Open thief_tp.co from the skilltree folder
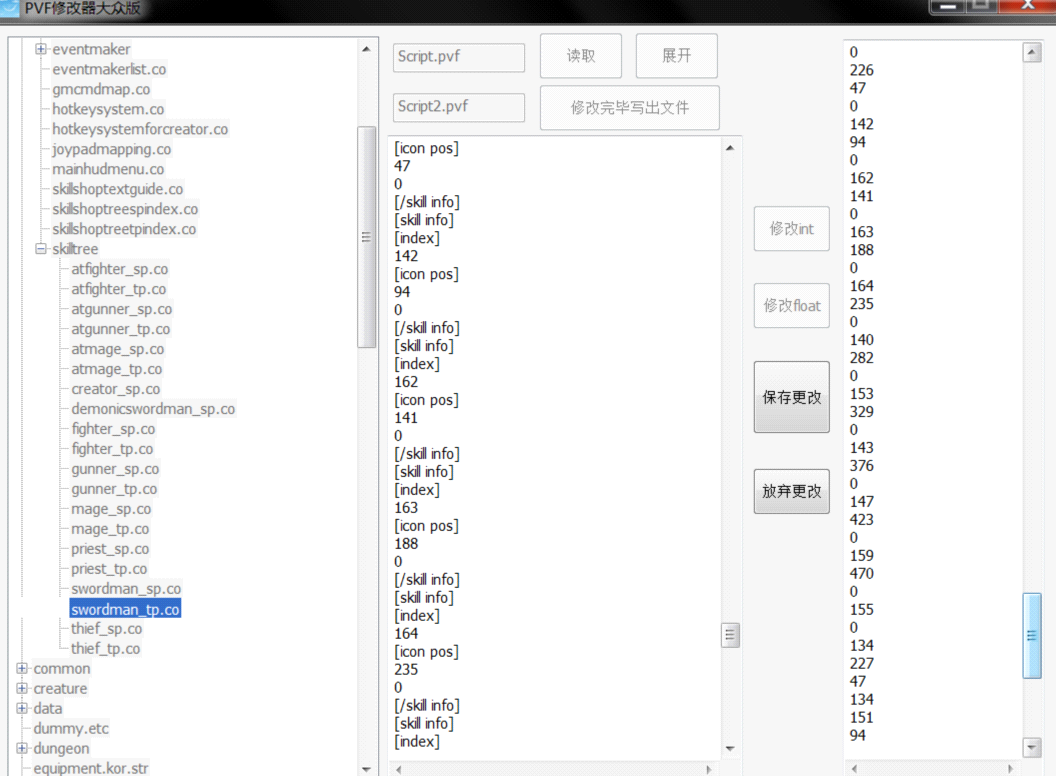The height and width of the screenshot is (776, 1059). tap(105, 649)
